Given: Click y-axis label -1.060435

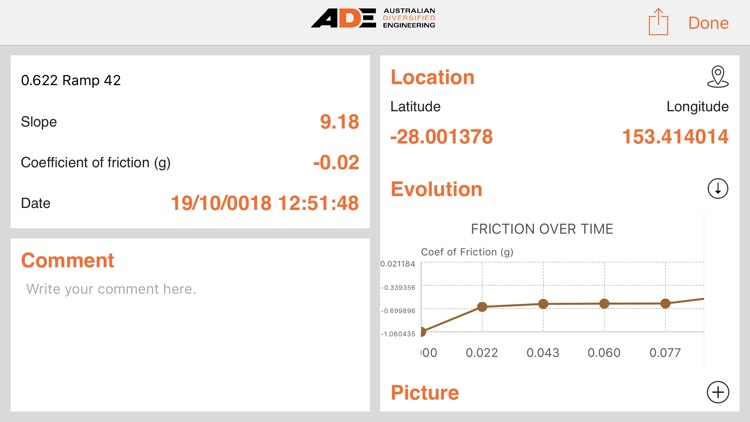Looking at the screenshot, I should click(398, 334).
